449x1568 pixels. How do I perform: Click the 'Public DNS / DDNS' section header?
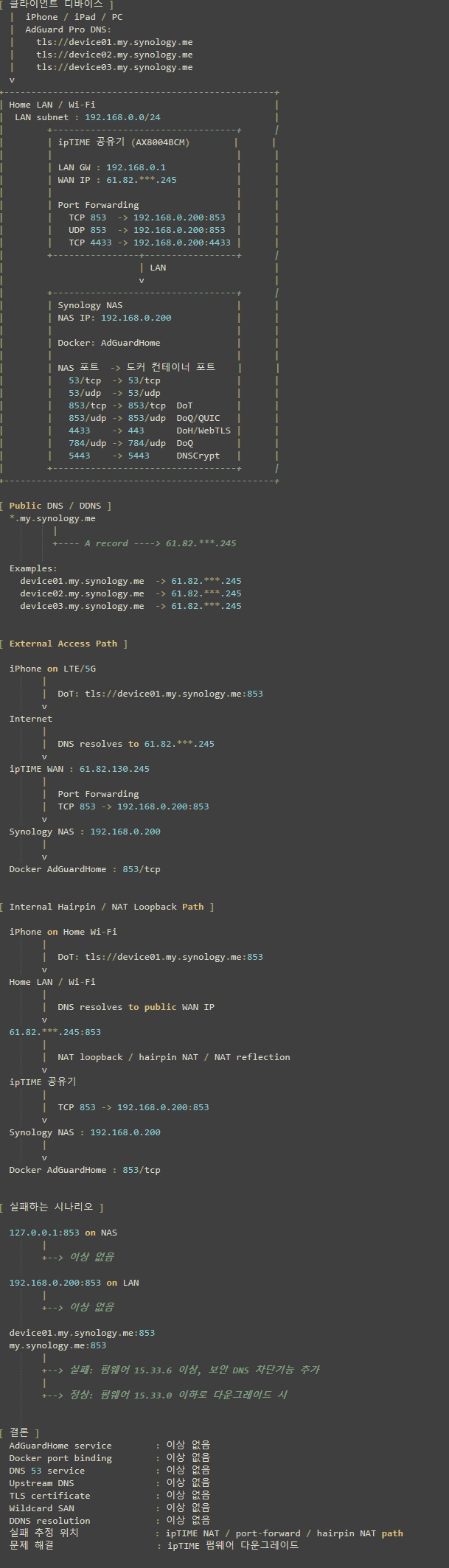[56, 506]
